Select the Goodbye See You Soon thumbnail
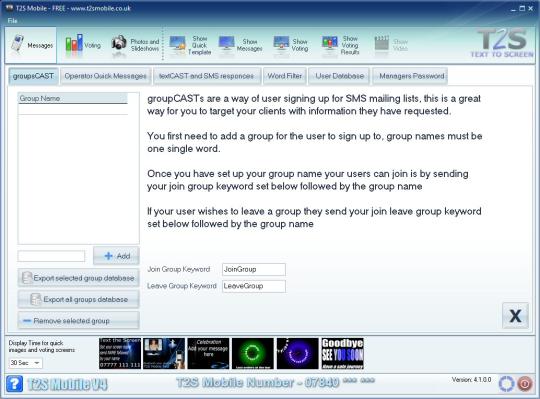The width and height of the screenshot is (540, 399). [342, 353]
